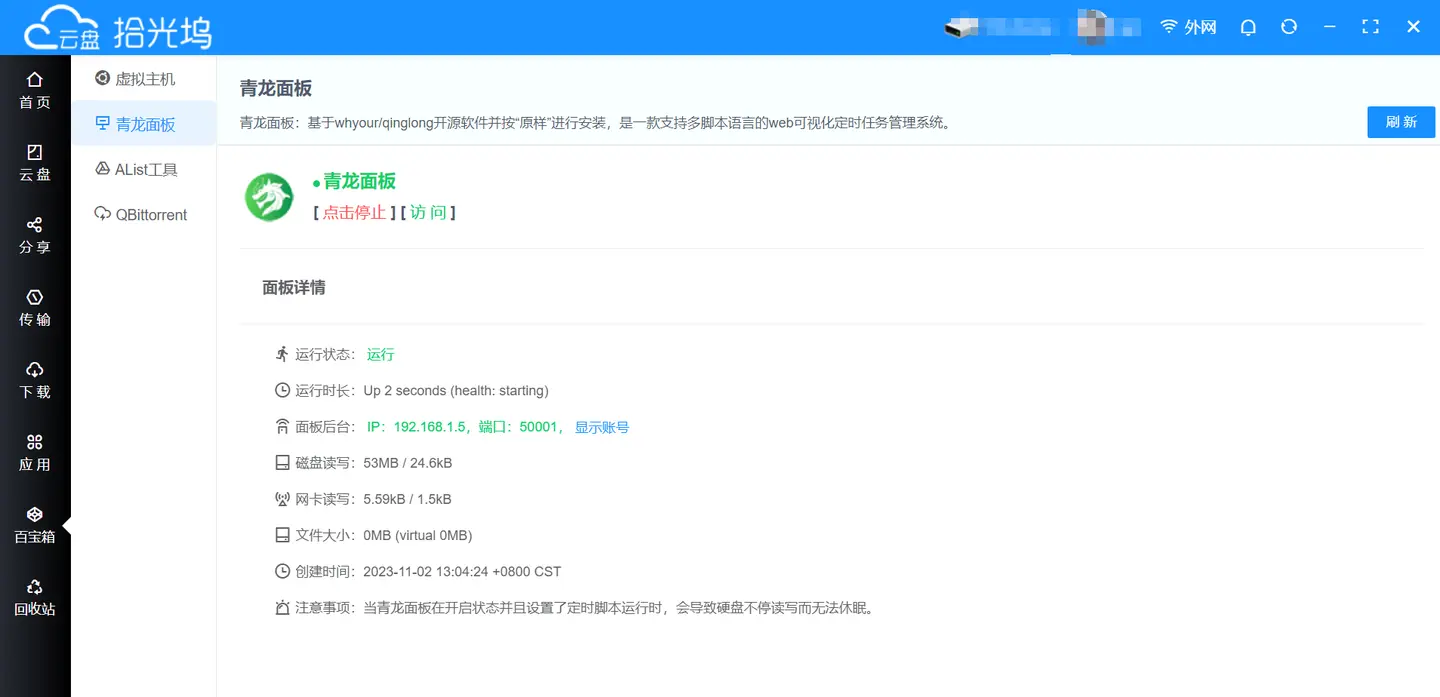Image resolution: width=1440 pixels, height=697 pixels.
Task: Click the antenna icon beside 网卡读写
Action: pos(282,499)
